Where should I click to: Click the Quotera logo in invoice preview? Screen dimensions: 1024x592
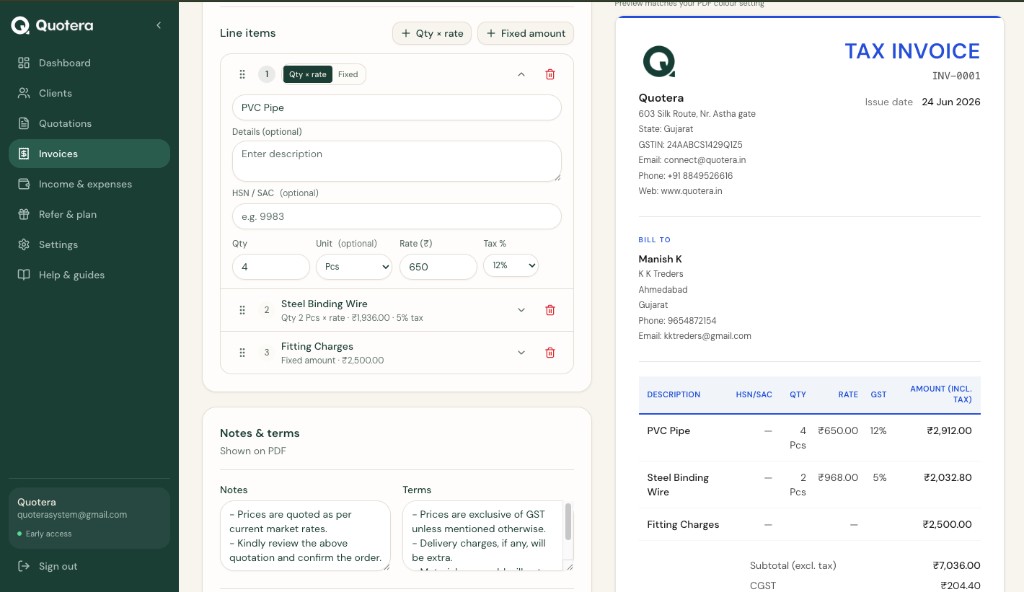coord(659,61)
